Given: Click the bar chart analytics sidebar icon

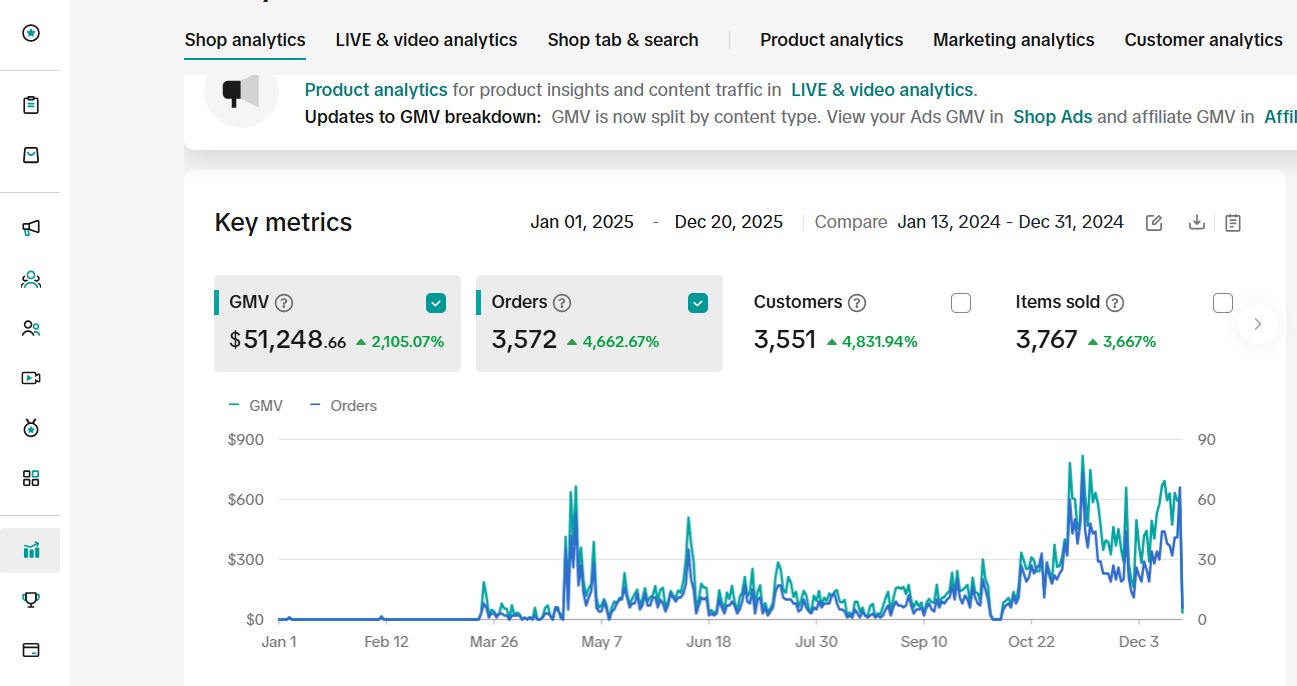Looking at the screenshot, I should click(31, 549).
